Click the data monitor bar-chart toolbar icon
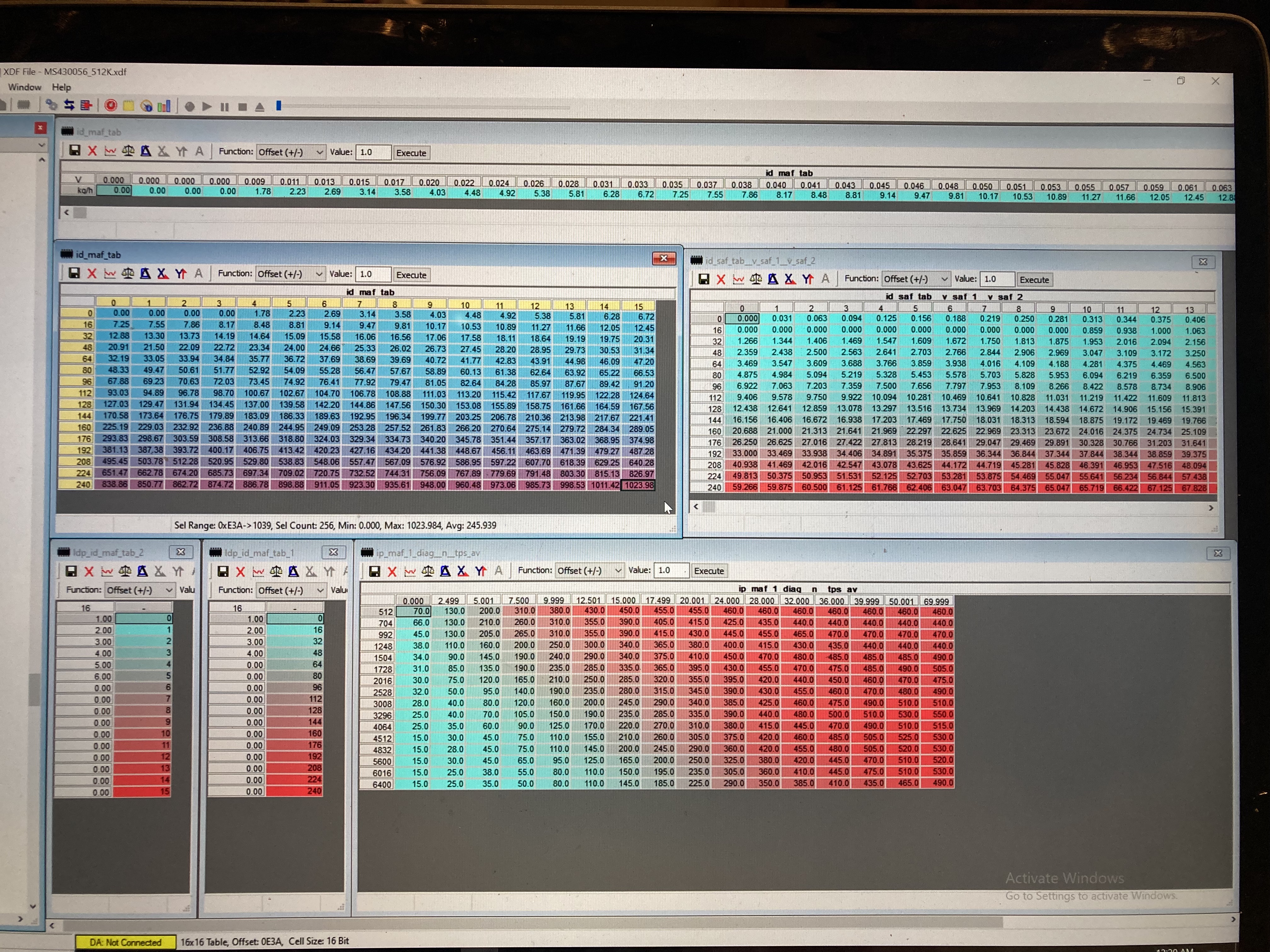Screen dimensions: 1270x952 tap(164, 105)
